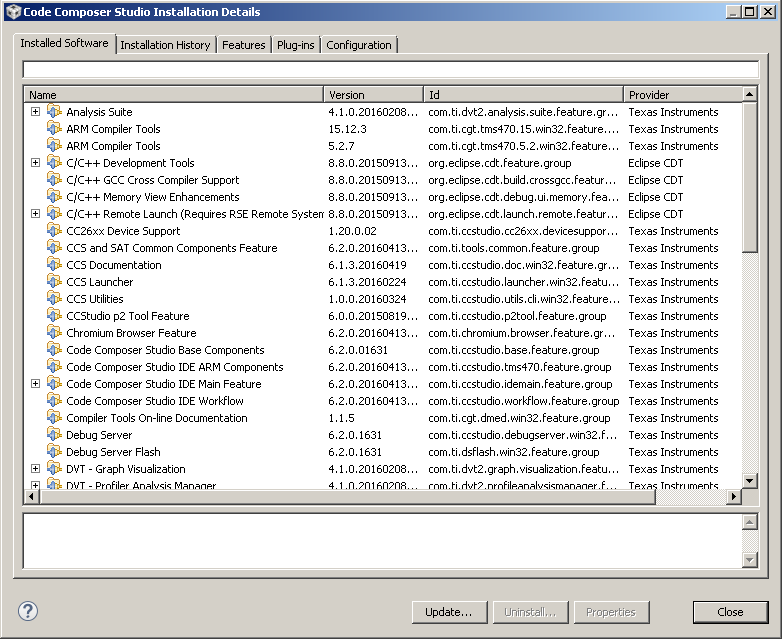The image size is (782, 639).
Task: Click the CCS Utilities feature icon
Action: point(54,298)
